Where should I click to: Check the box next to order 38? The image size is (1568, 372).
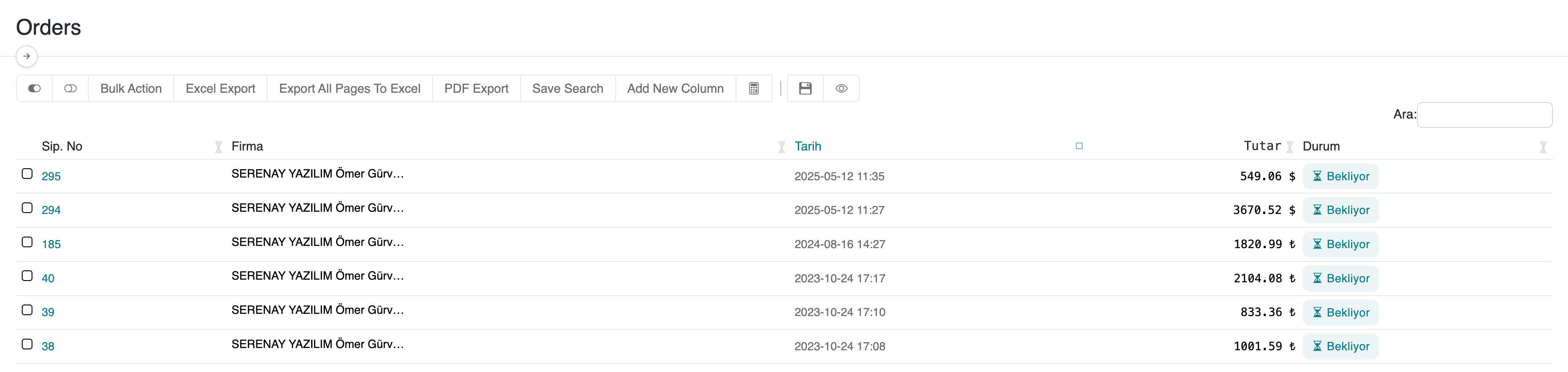tap(28, 344)
